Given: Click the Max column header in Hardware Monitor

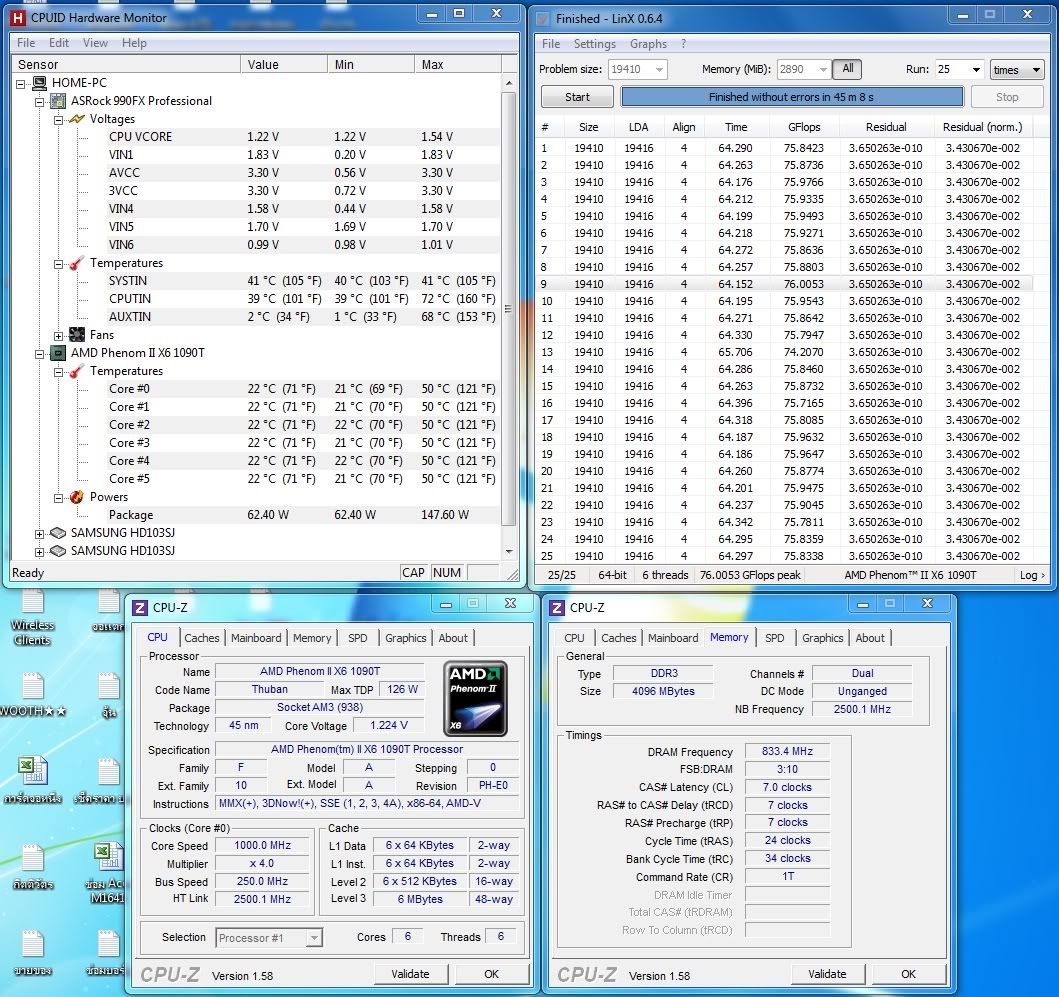Looking at the screenshot, I should 457,65.
